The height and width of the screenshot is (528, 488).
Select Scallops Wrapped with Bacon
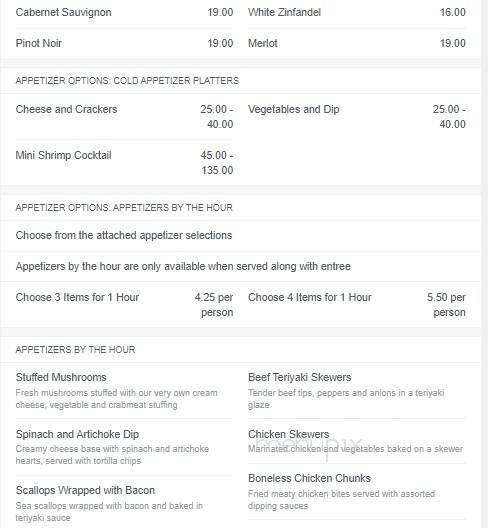[x=85, y=490]
